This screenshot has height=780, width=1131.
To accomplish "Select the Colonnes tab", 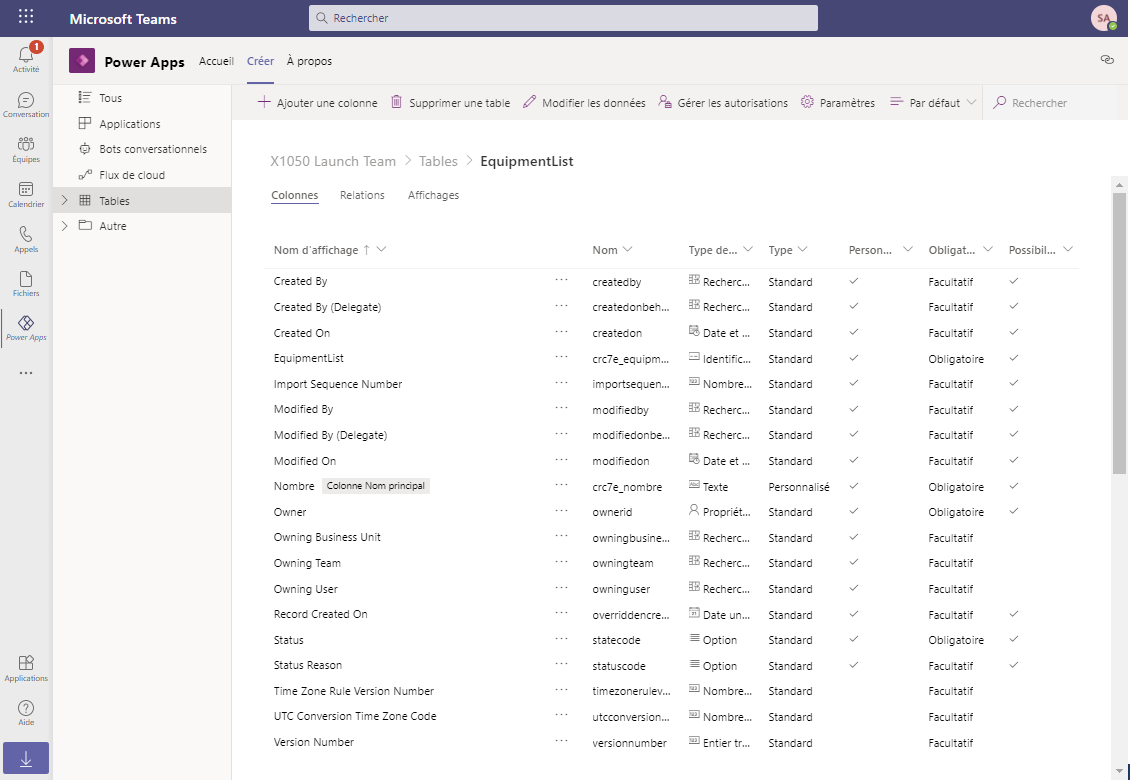I will pos(294,195).
